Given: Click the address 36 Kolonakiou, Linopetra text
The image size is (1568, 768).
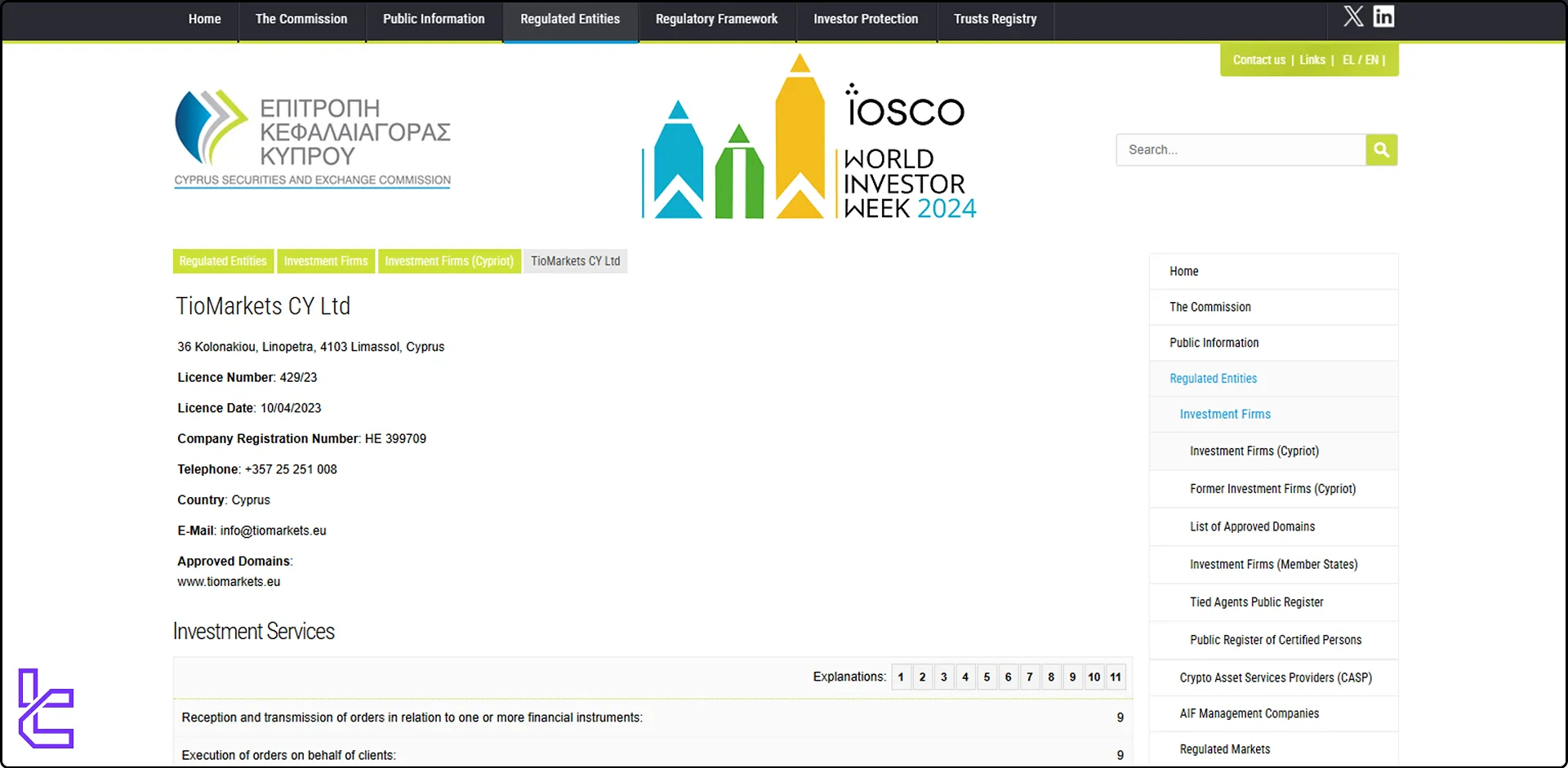Looking at the screenshot, I should click(311, 347).
